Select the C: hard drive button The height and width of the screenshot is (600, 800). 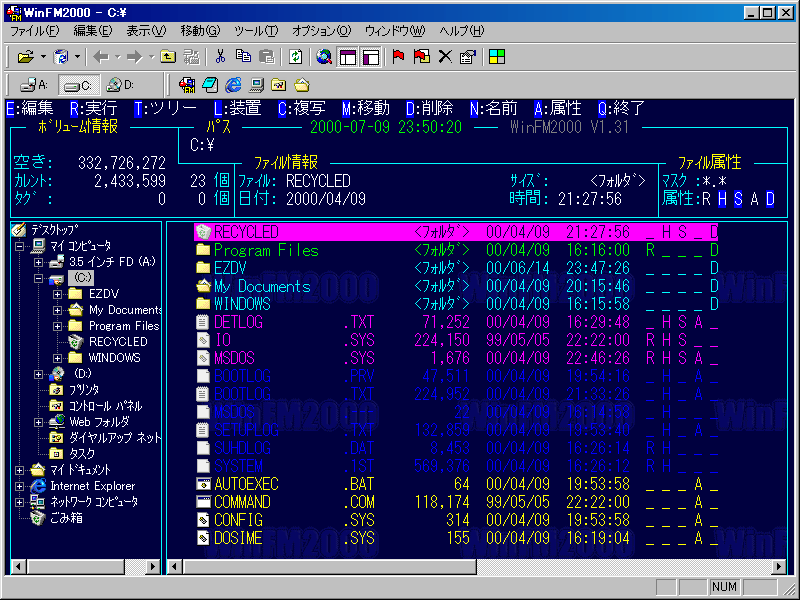(79, 85)
